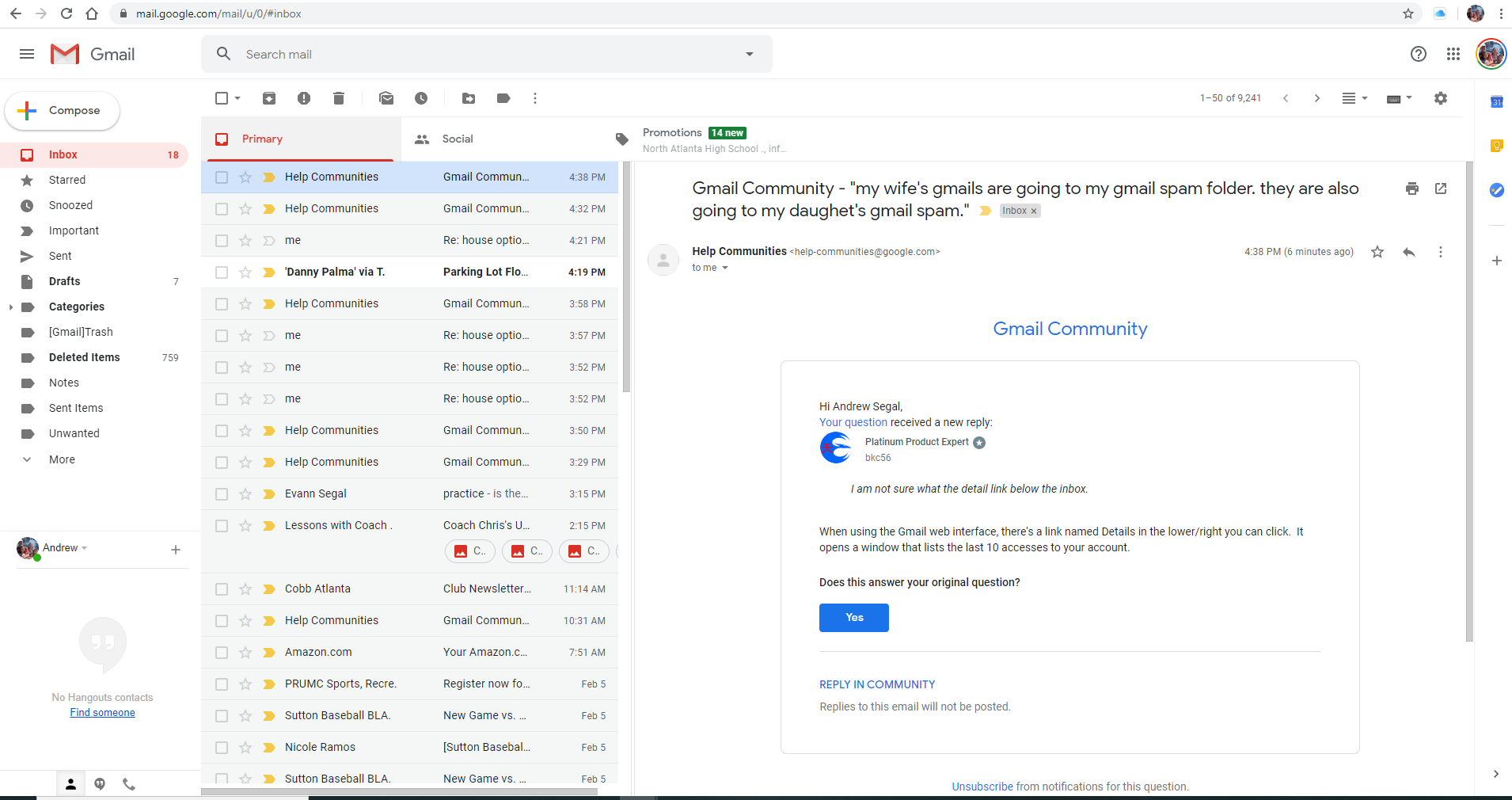Viewport: 1512px width, 800px height.
Task: Switch to the Social tab
Action: click(502, 139)
